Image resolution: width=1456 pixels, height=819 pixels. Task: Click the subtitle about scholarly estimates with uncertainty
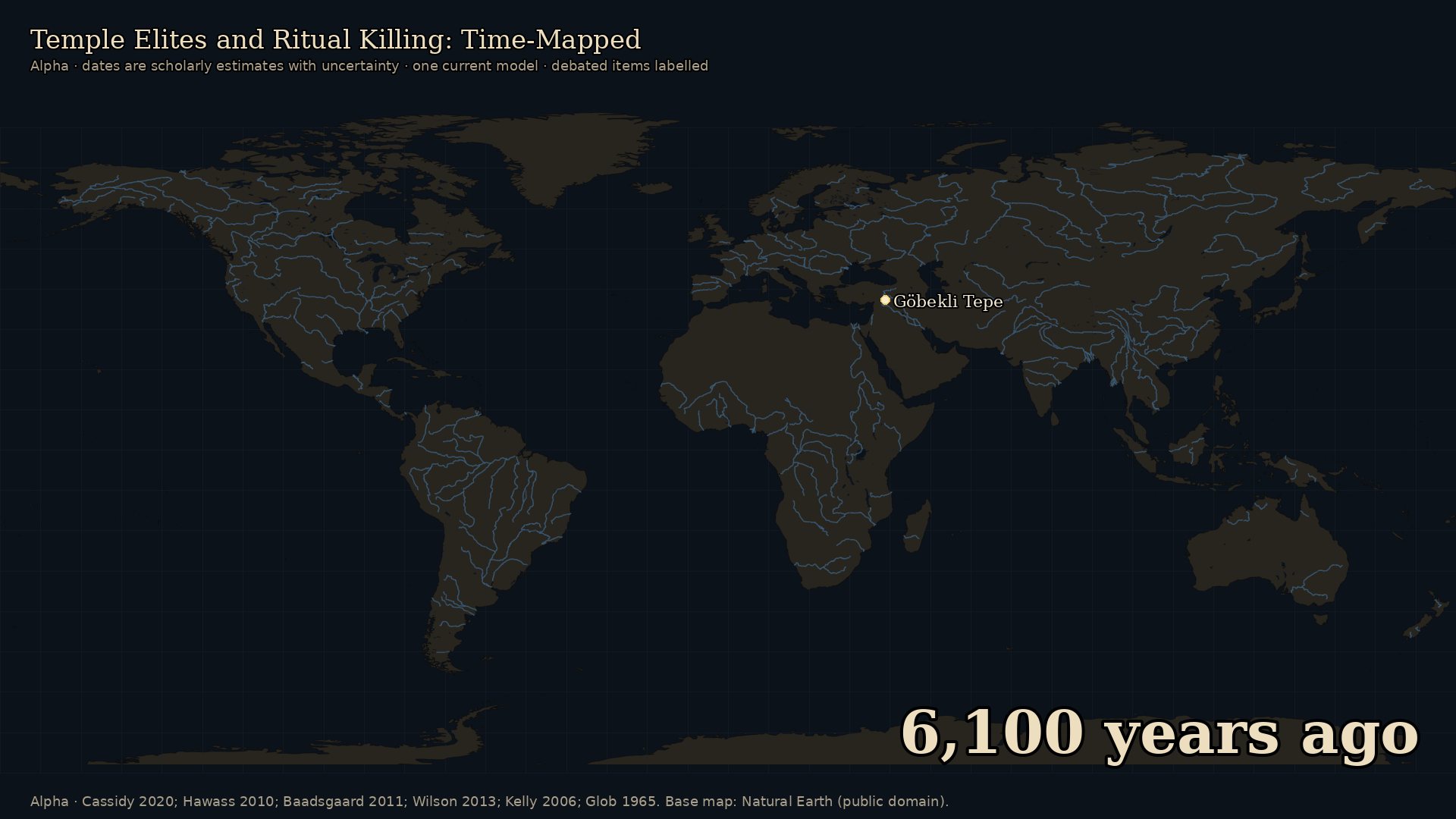pyautogui.click(x=369, y=66)
